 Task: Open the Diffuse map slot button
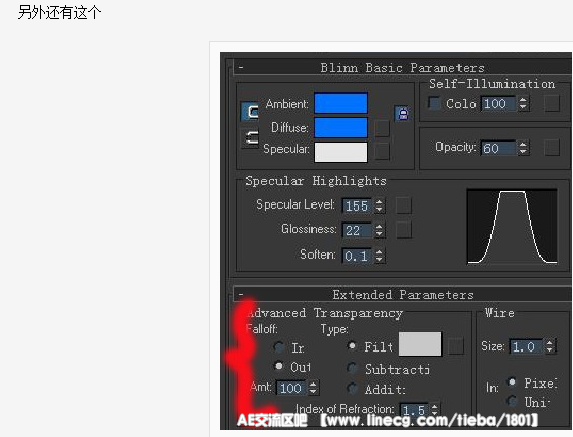coord(382,129)
